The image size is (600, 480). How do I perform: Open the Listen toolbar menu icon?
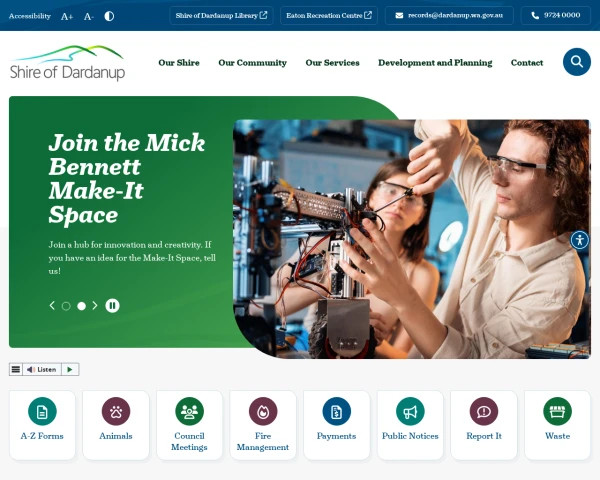16,369
